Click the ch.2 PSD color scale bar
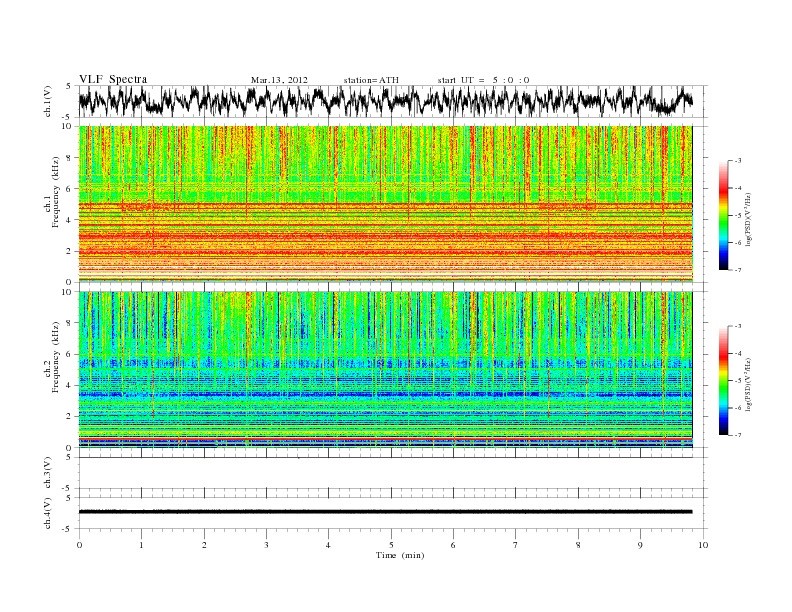This screenshot has width=792, height=612. click(723, 380)
